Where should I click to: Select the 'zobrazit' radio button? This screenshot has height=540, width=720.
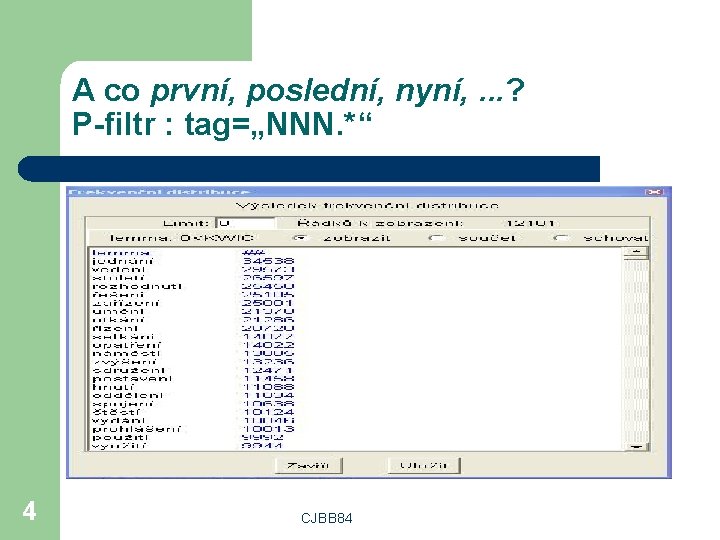pos(301,238)
